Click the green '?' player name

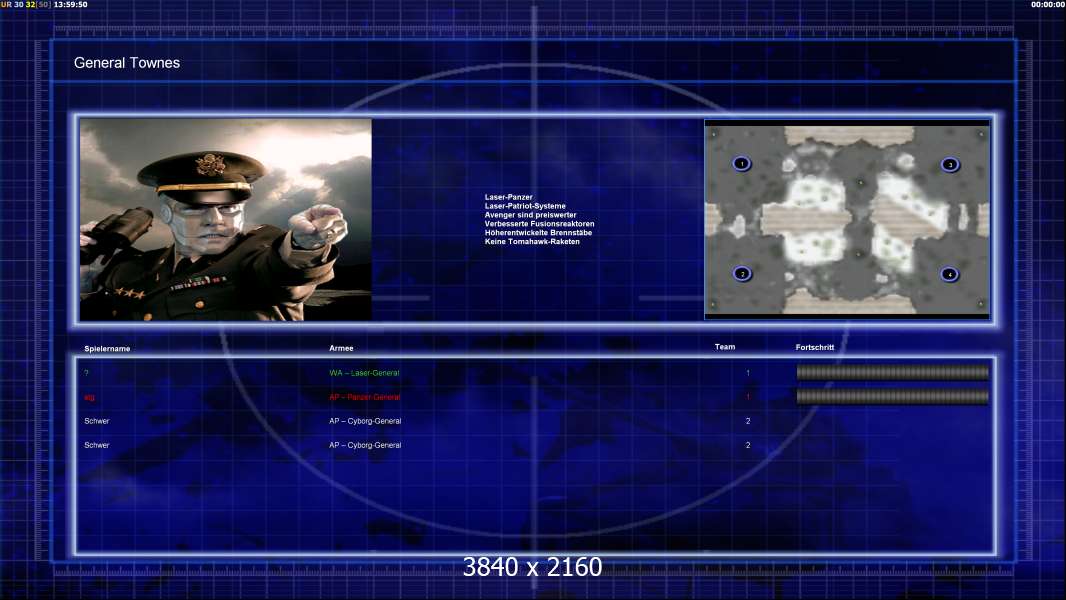click(86, 373)
